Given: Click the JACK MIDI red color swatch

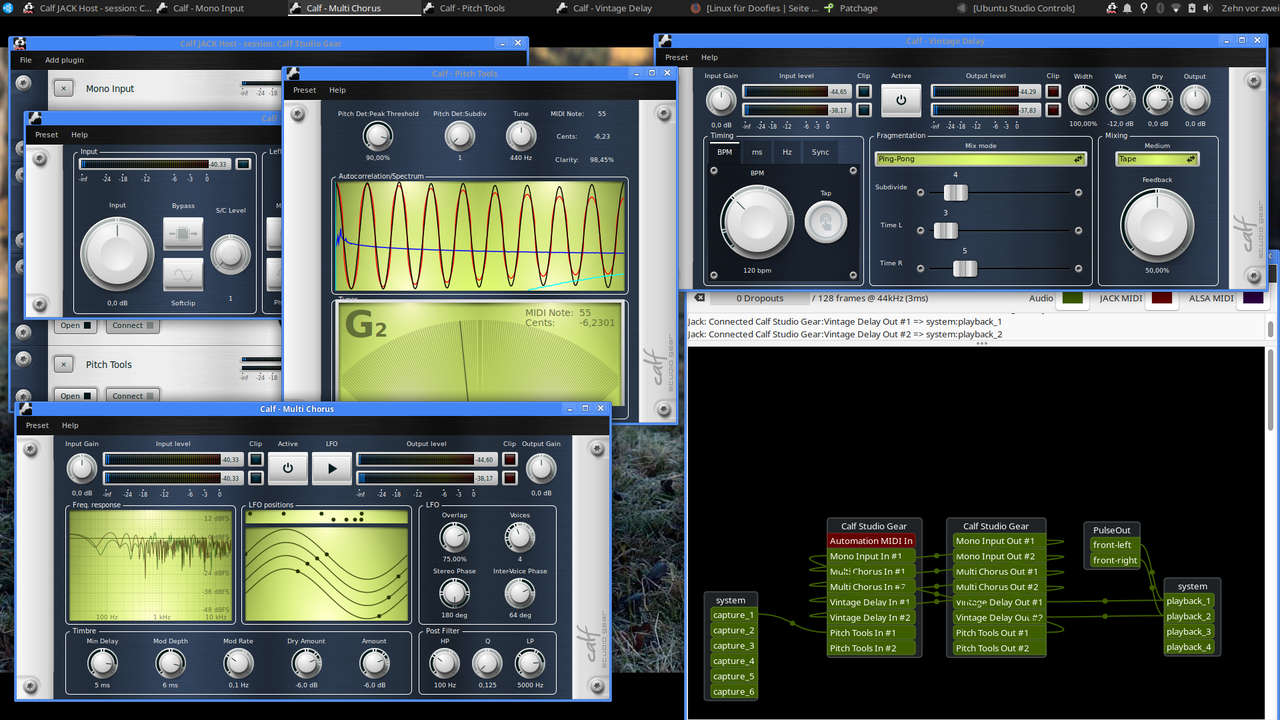Looking at the screenshot, I should point(1162,298).
